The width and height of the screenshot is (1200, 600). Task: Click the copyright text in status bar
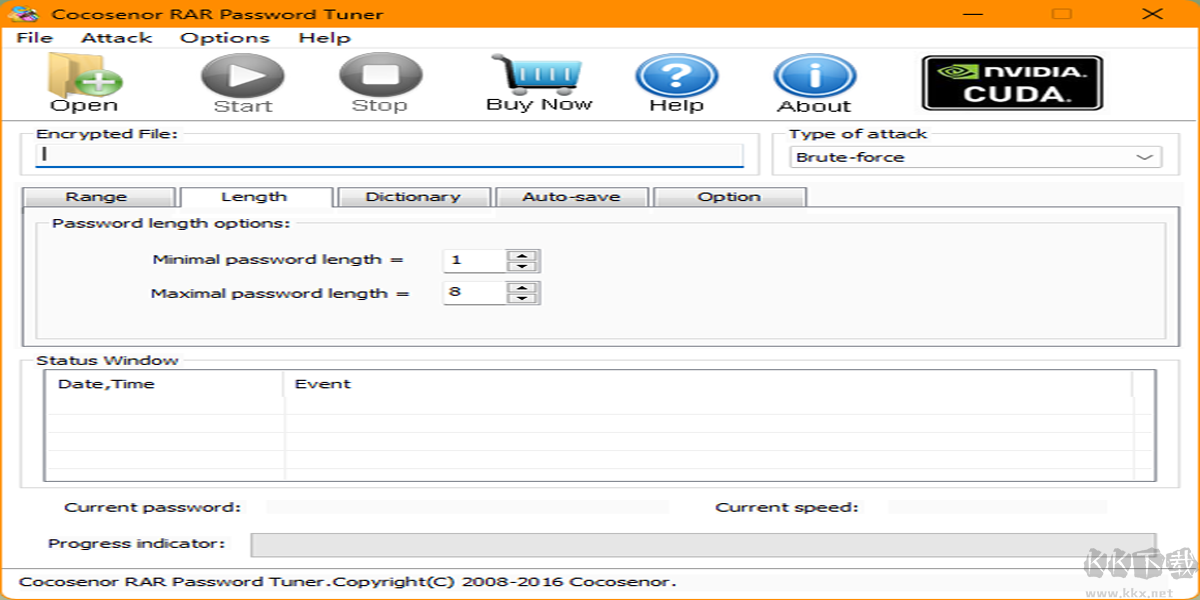pyautogui.click(x=348, y=581)
